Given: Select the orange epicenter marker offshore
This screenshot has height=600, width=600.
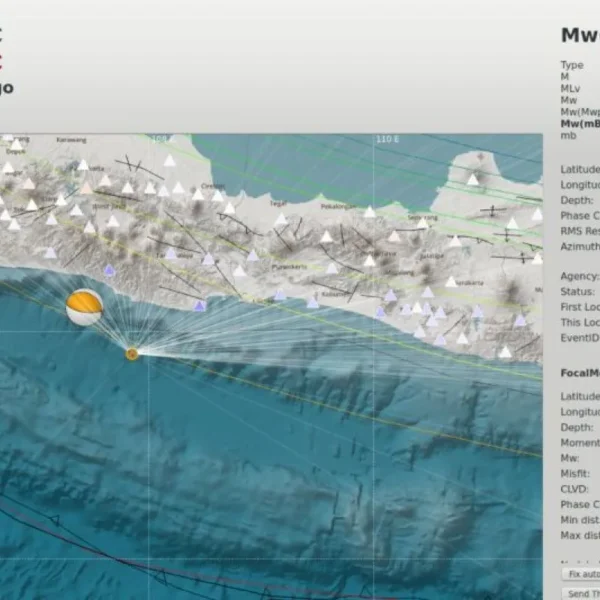Looking at the screenshot, I should click(x=132, y=354).
